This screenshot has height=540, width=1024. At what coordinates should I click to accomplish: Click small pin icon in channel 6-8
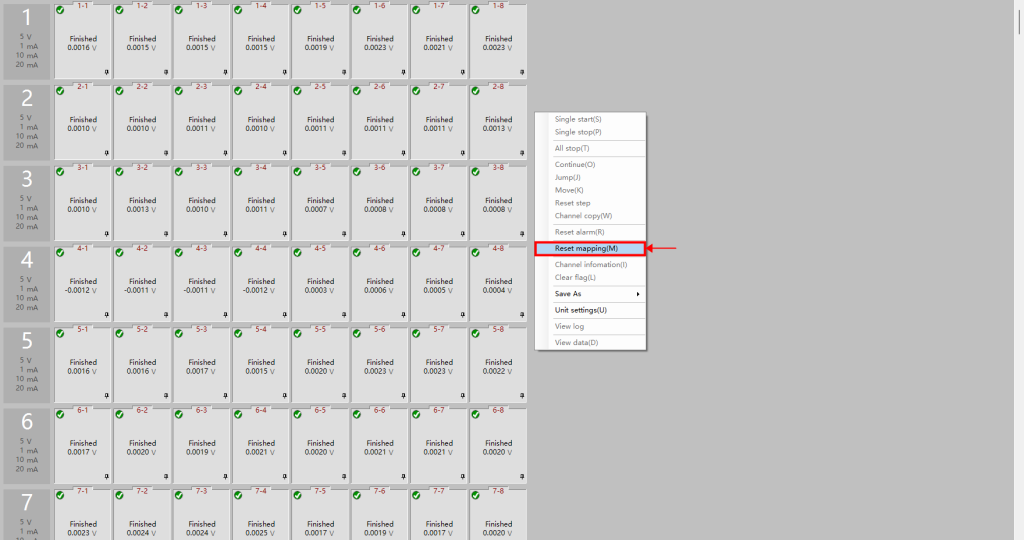(522, 477)
